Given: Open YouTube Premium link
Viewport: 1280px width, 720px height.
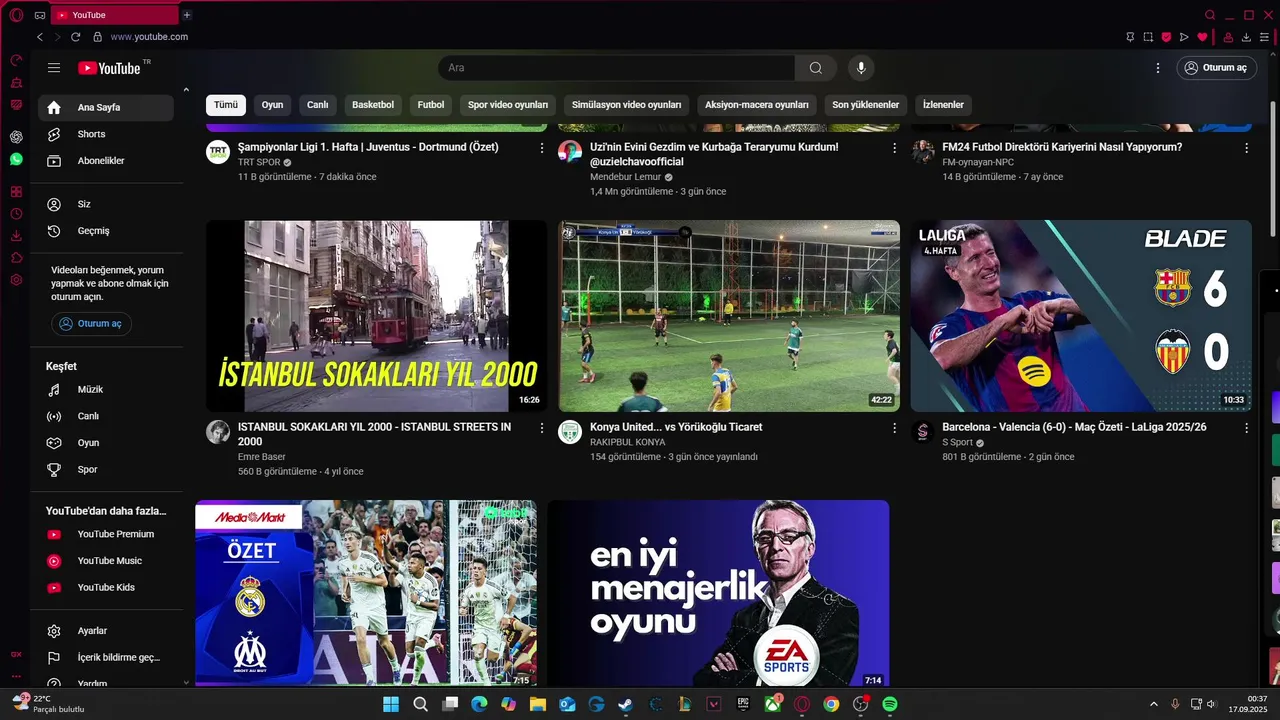Looking at the screenshot, I should (x=106, y=534).
